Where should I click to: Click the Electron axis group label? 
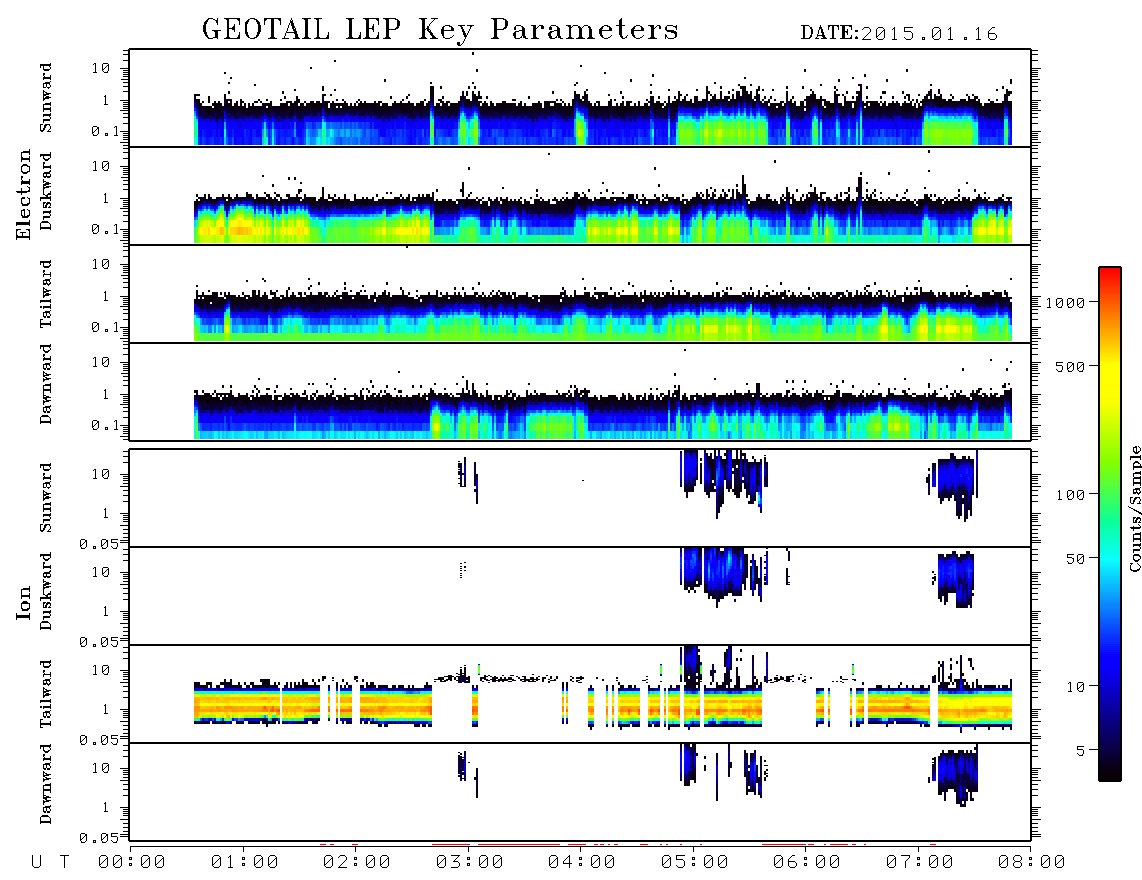pos(24,195)
